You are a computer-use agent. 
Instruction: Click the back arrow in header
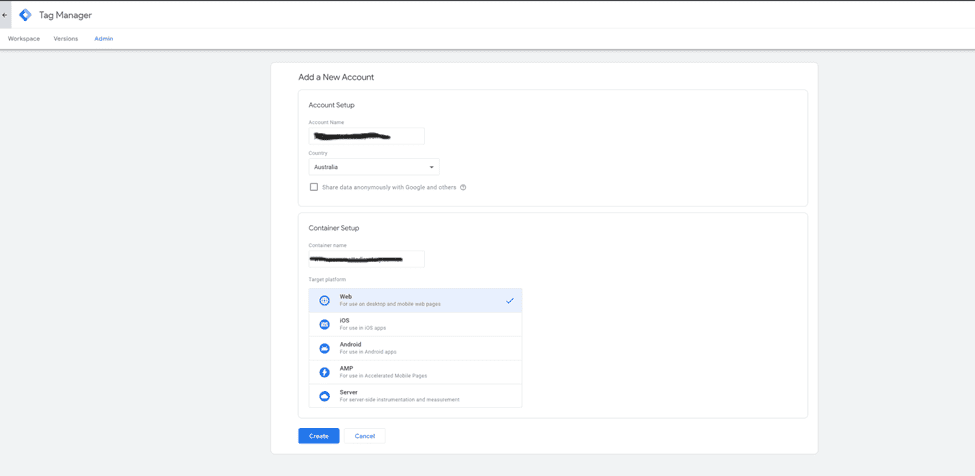[5, 15]
